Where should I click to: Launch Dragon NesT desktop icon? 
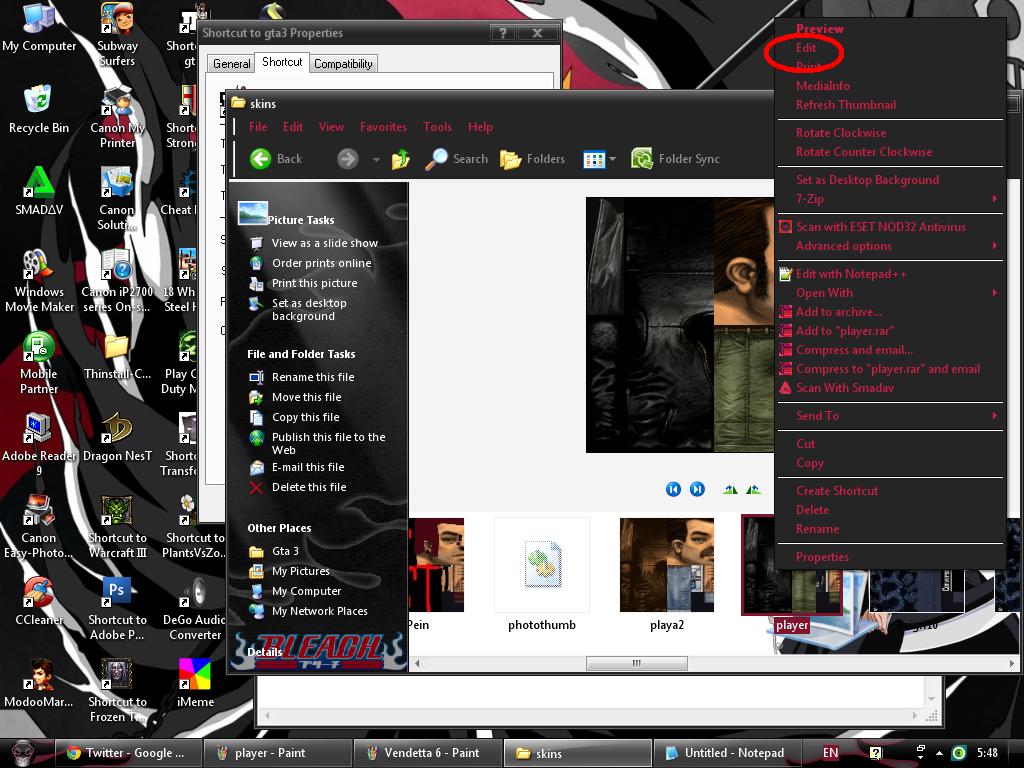pyautogui.click(x=117, y=438)
